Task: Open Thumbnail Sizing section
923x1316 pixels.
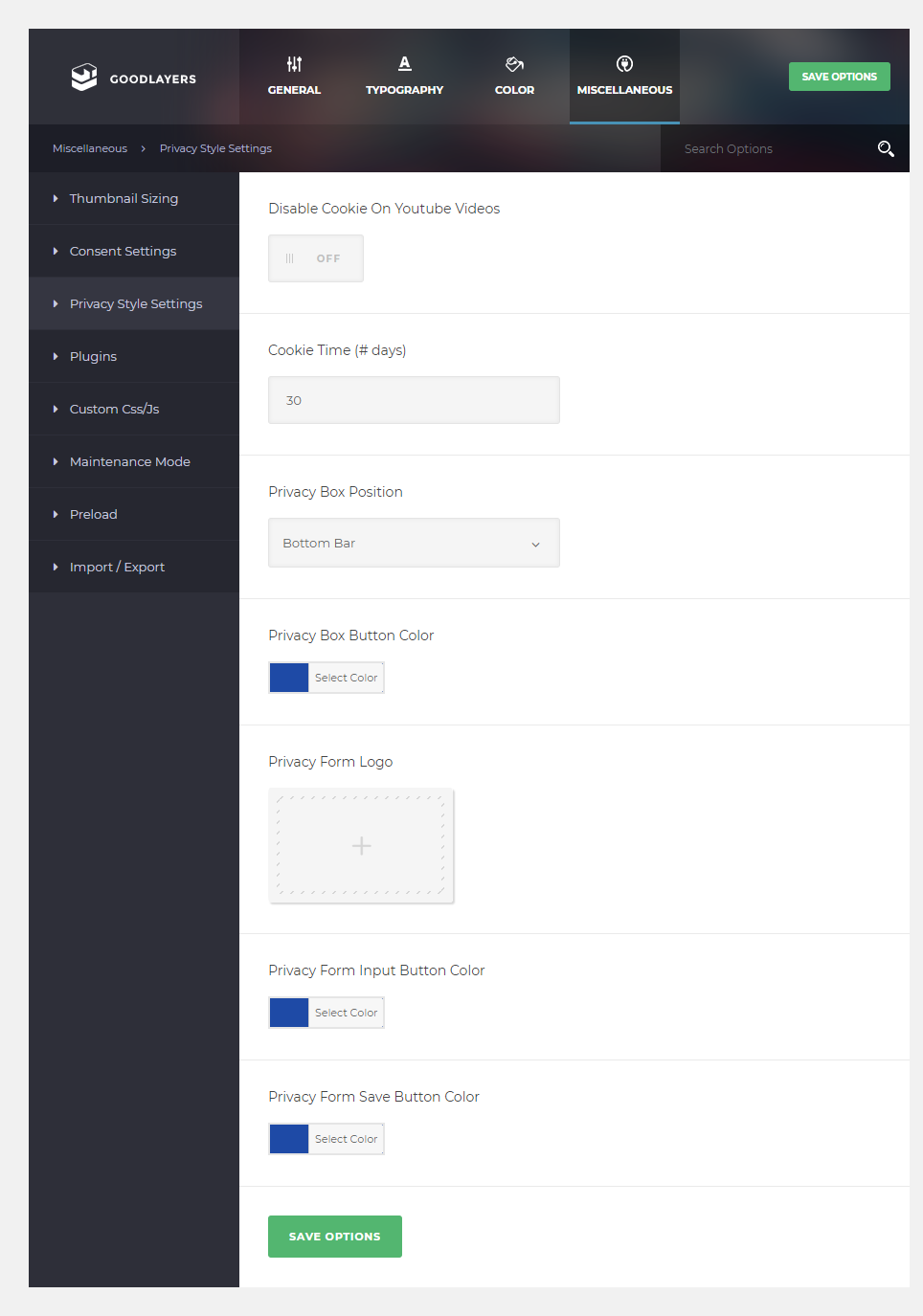Action: point(134,198)
